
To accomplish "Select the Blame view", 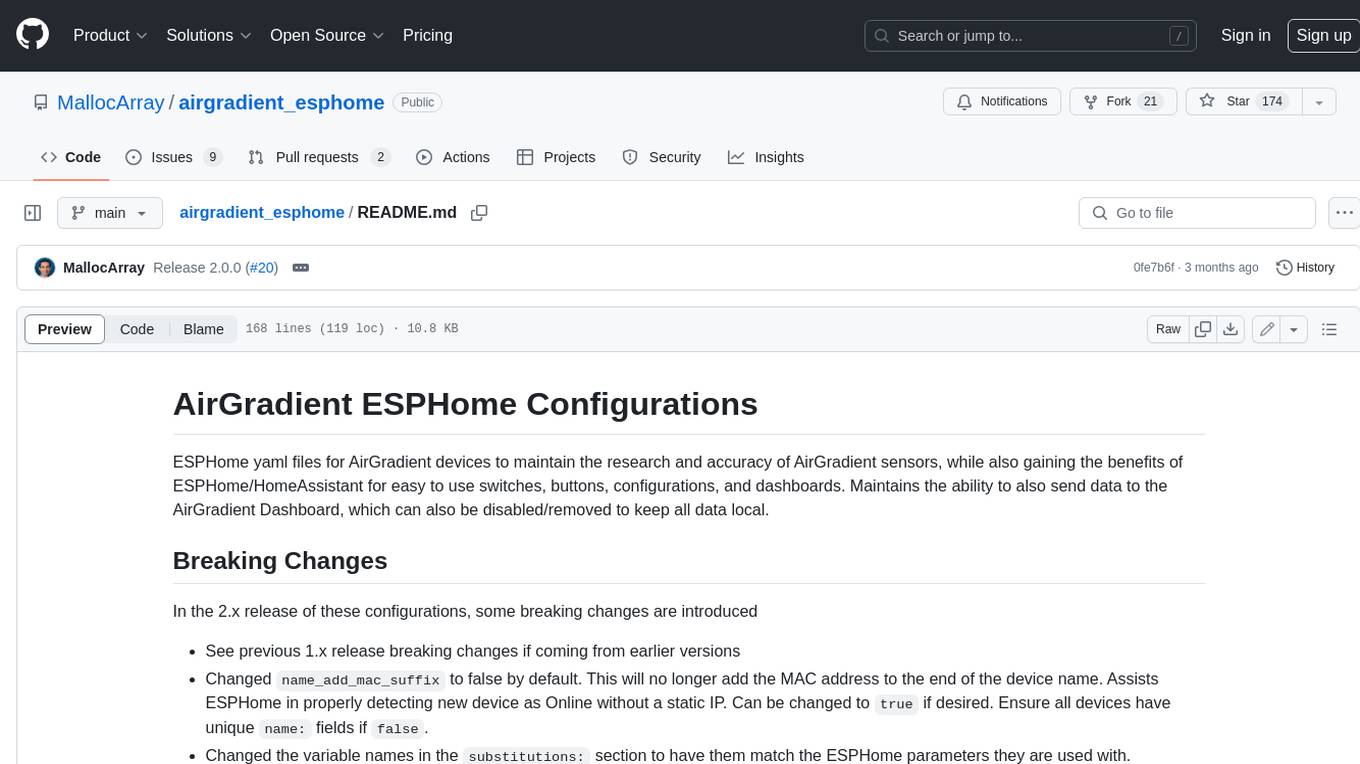I will (203, 329).
